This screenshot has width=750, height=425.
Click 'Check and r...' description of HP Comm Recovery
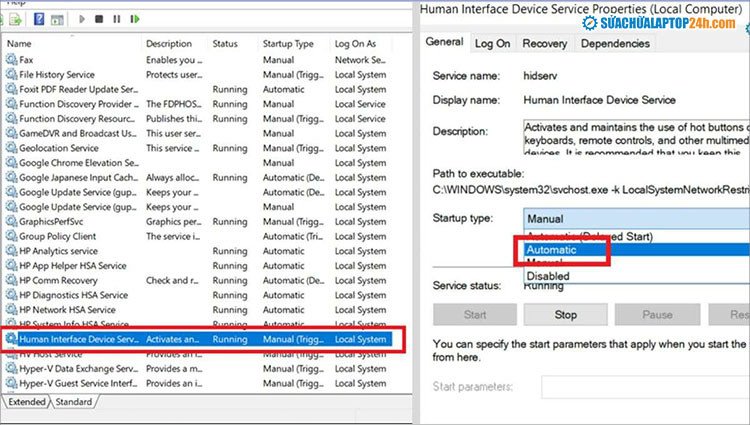click(172, 281)
